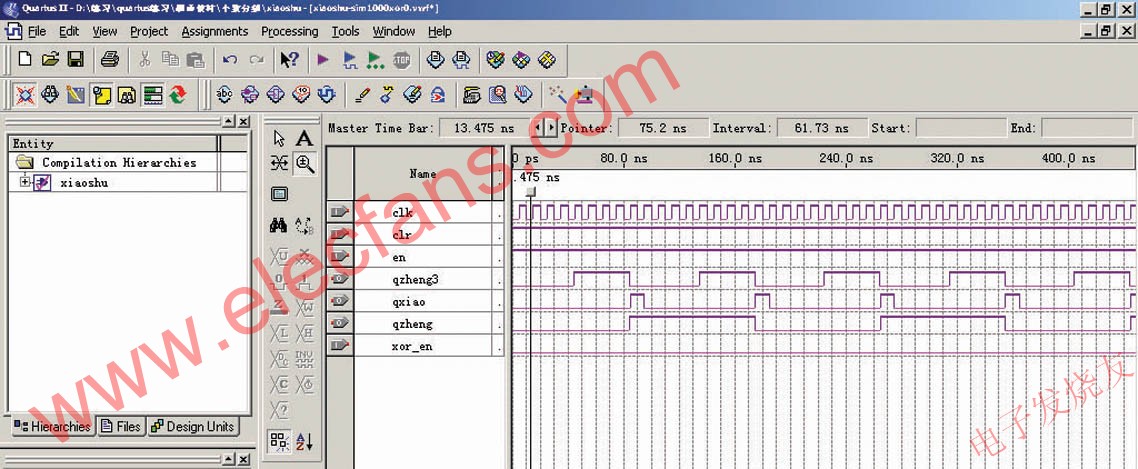Toggle the Snap to Grid button
Viewport: 1138px width, 469px height.
point(279,441)
